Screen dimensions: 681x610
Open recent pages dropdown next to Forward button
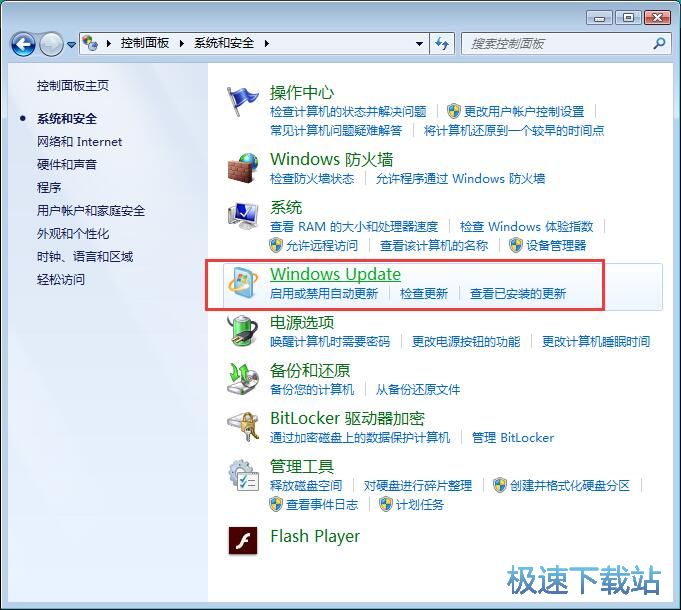pyautogui.click(x=72, y=44)
